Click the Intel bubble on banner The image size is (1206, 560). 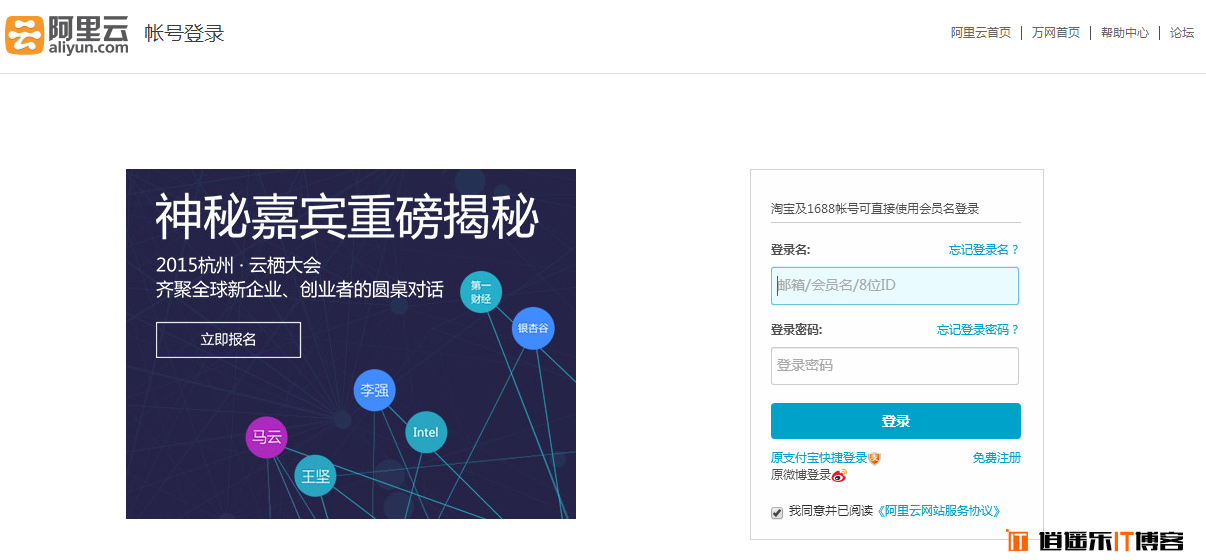coord(426,432)
